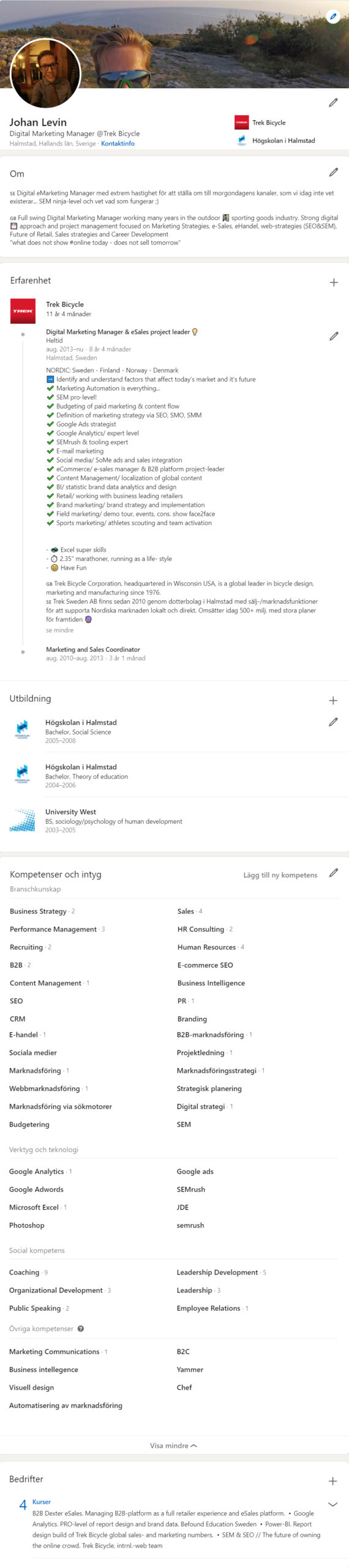Collapse the skills list with Visa mindre
The height and width of the screenshot is (1568, 349).
(174, 1445)
